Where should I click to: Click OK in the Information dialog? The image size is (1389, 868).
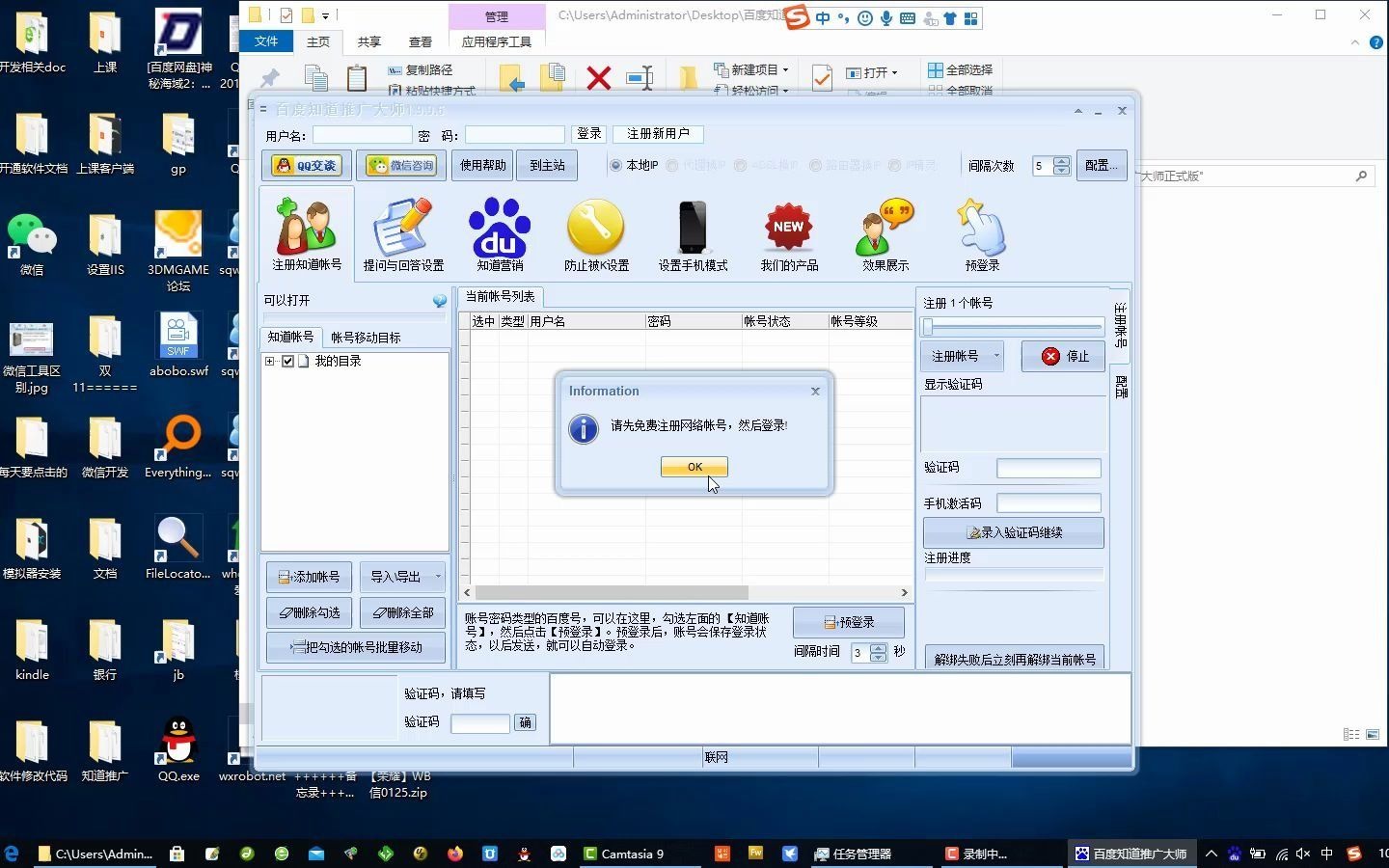tap(694, 467)
